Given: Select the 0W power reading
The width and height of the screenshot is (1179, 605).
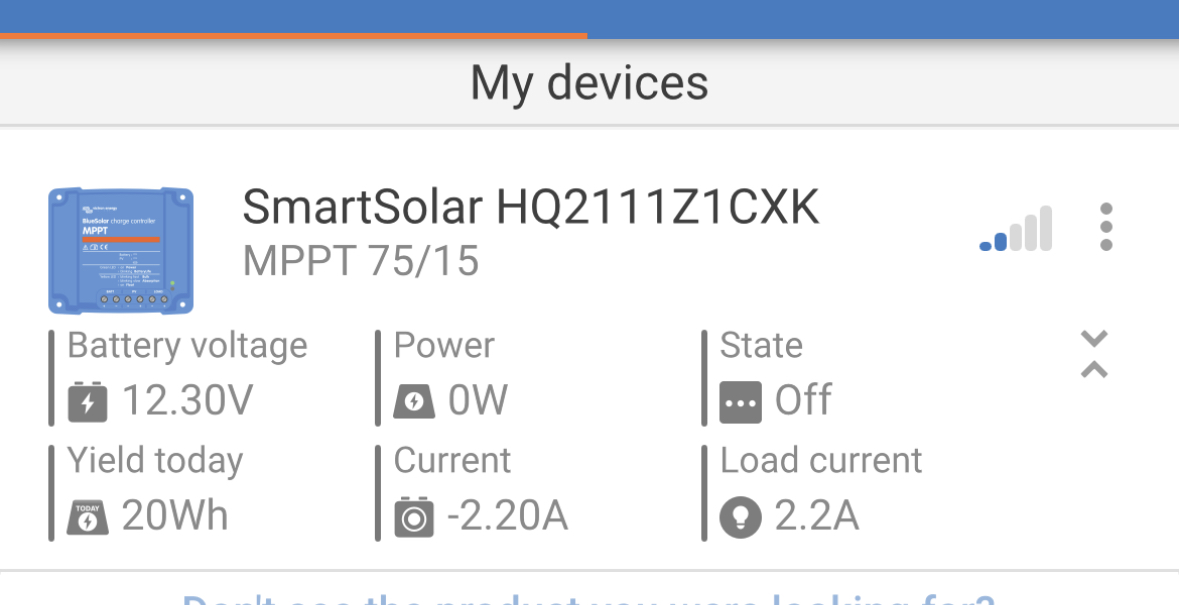Looking at the screenshot, I should tap(478, 401).
